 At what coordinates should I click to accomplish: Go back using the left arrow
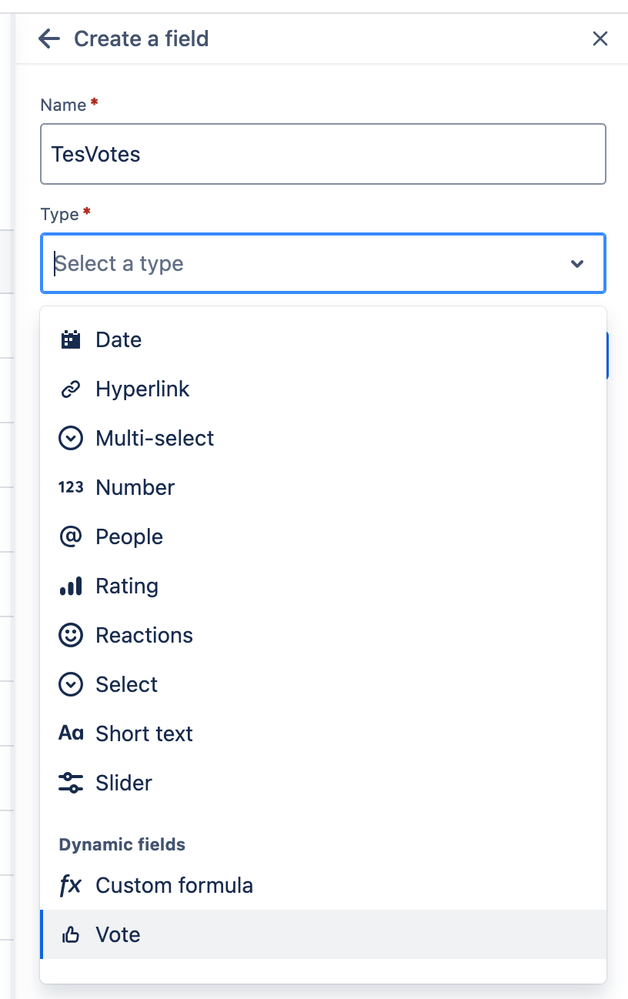[48, 39]
